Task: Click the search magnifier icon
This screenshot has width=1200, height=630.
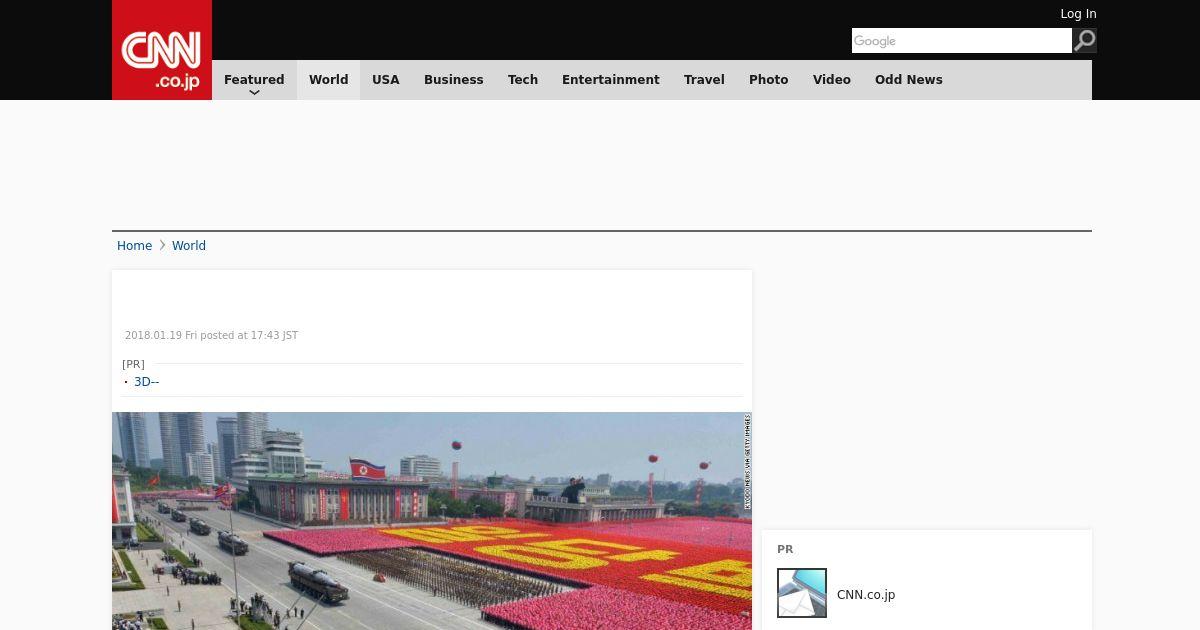Action: coord(1085,40)
